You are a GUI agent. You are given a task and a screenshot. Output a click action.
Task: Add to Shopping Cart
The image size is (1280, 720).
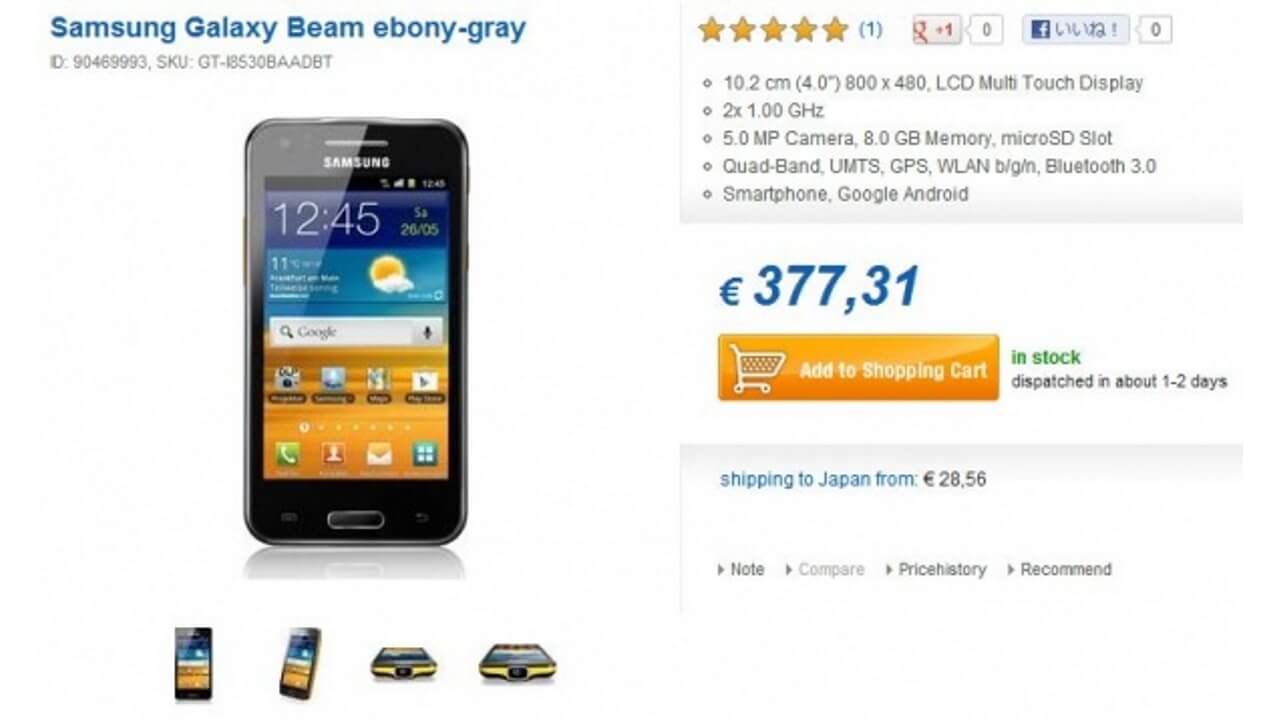[858, 368]
